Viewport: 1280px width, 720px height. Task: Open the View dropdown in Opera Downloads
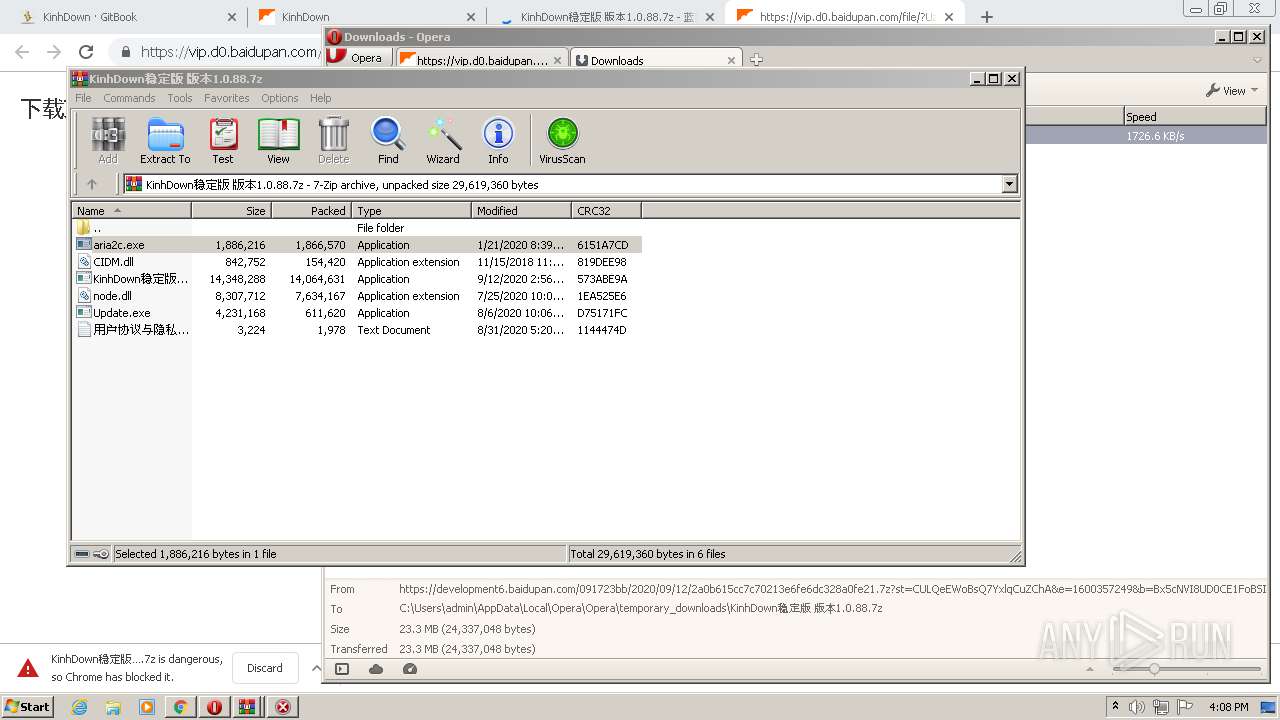1231,90
